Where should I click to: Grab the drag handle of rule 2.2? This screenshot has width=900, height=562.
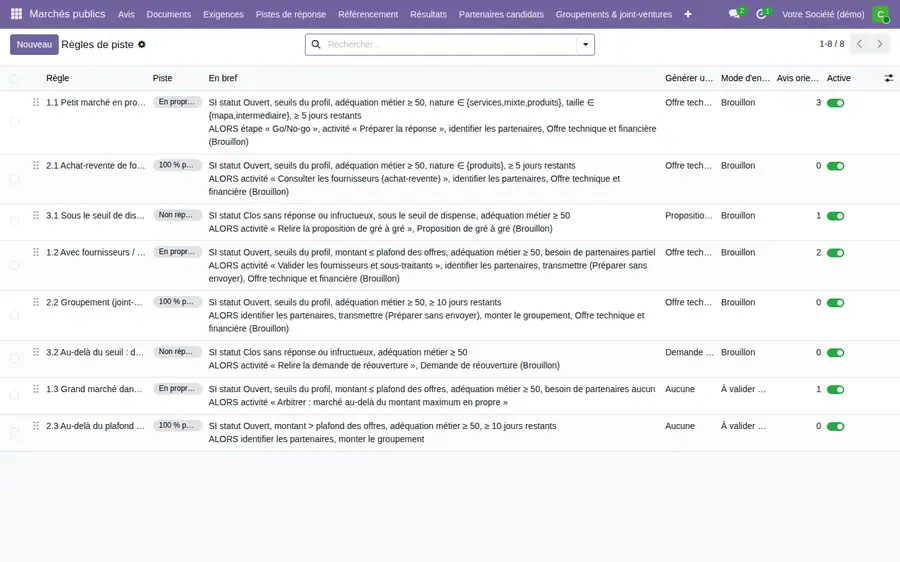[x=36, y=302]
